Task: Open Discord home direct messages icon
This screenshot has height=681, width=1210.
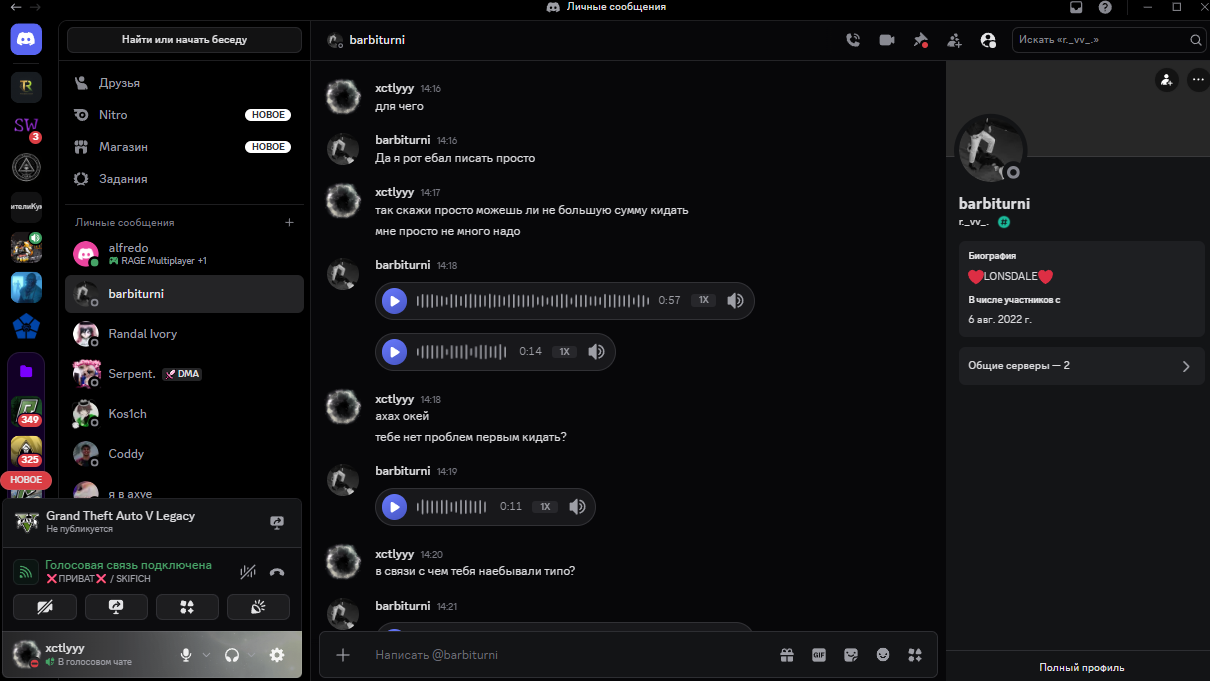Action: (x=26, y=39)
